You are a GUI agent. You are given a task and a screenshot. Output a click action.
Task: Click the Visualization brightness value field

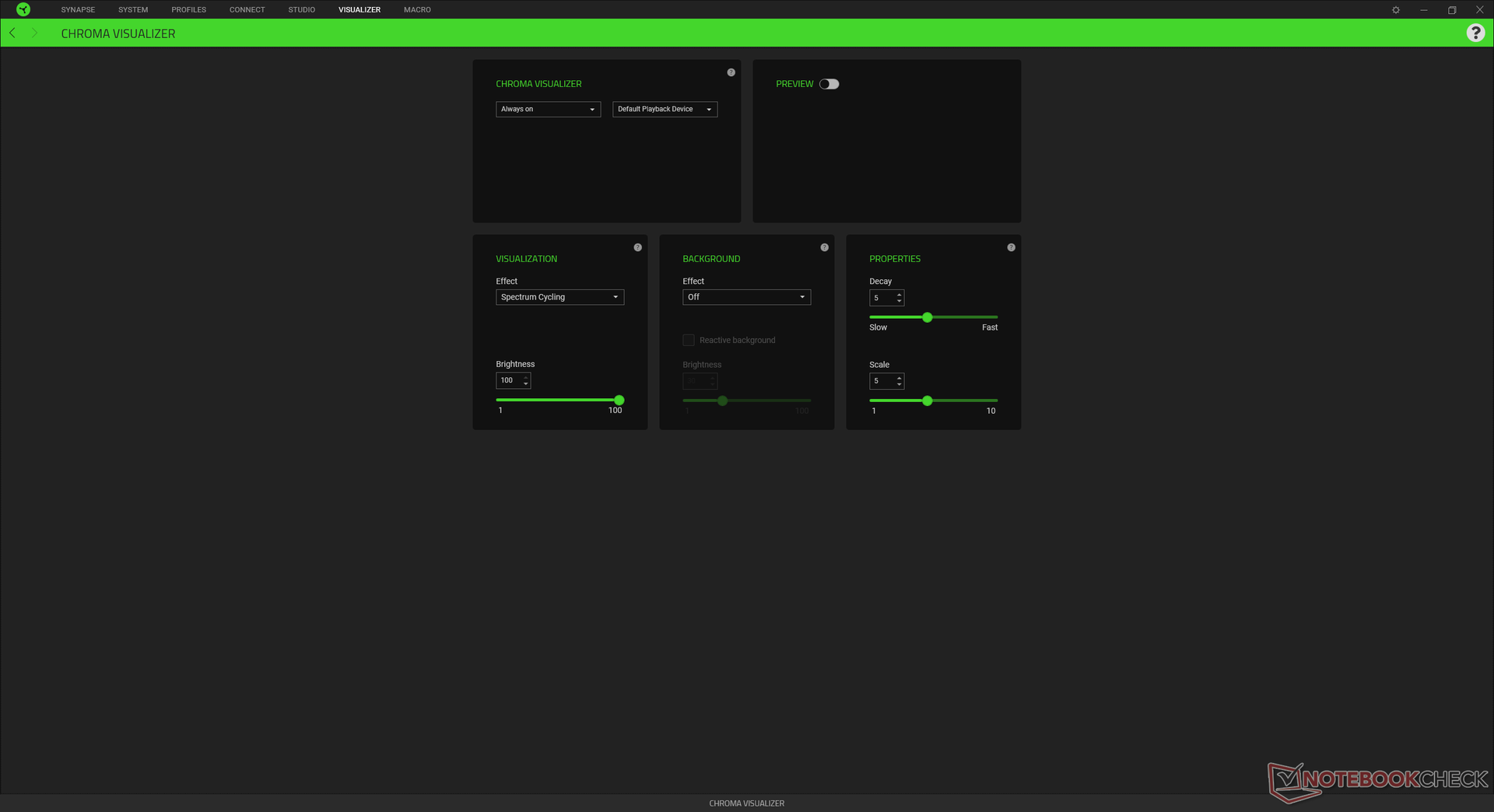509,380
